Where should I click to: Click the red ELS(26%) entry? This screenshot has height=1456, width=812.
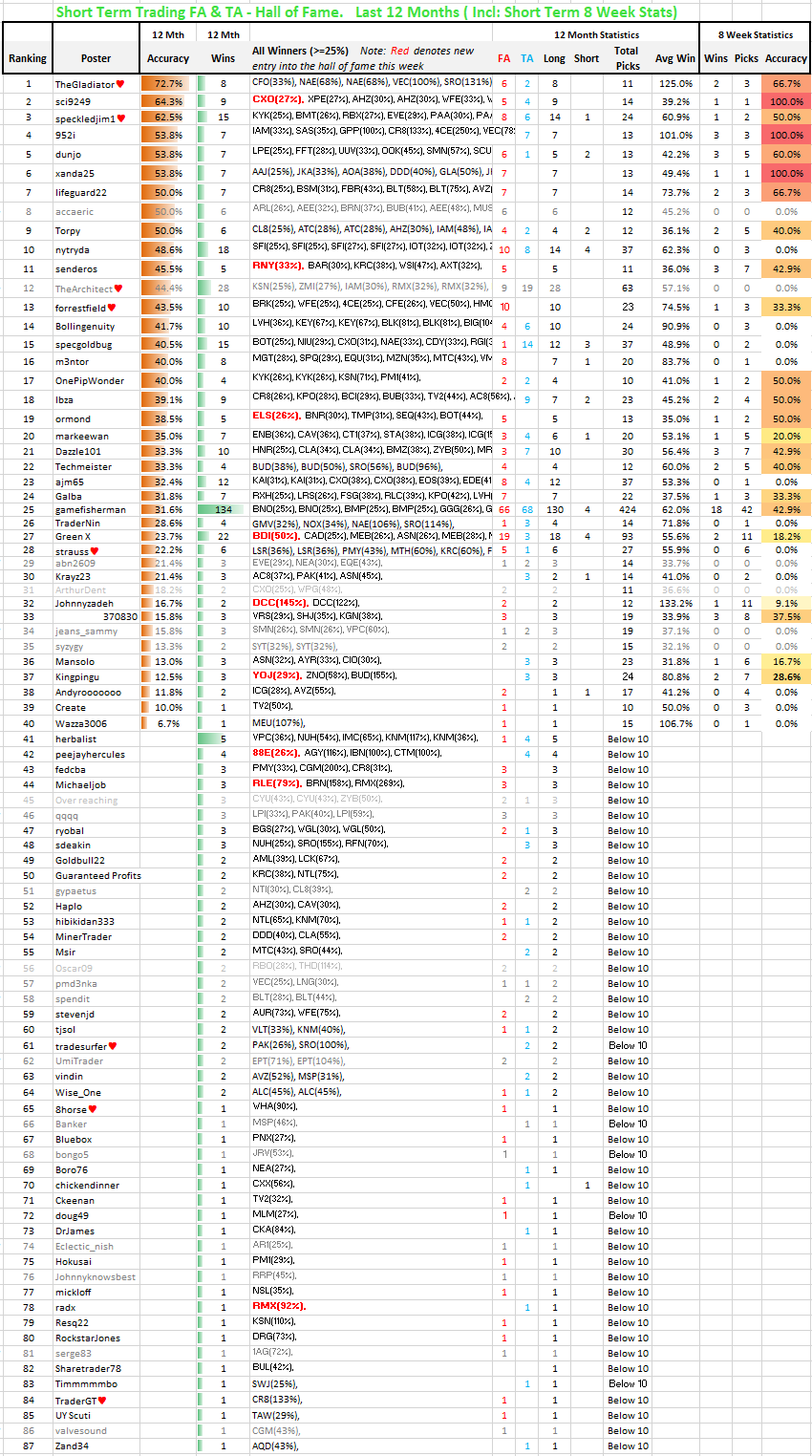tap(276, 417)
